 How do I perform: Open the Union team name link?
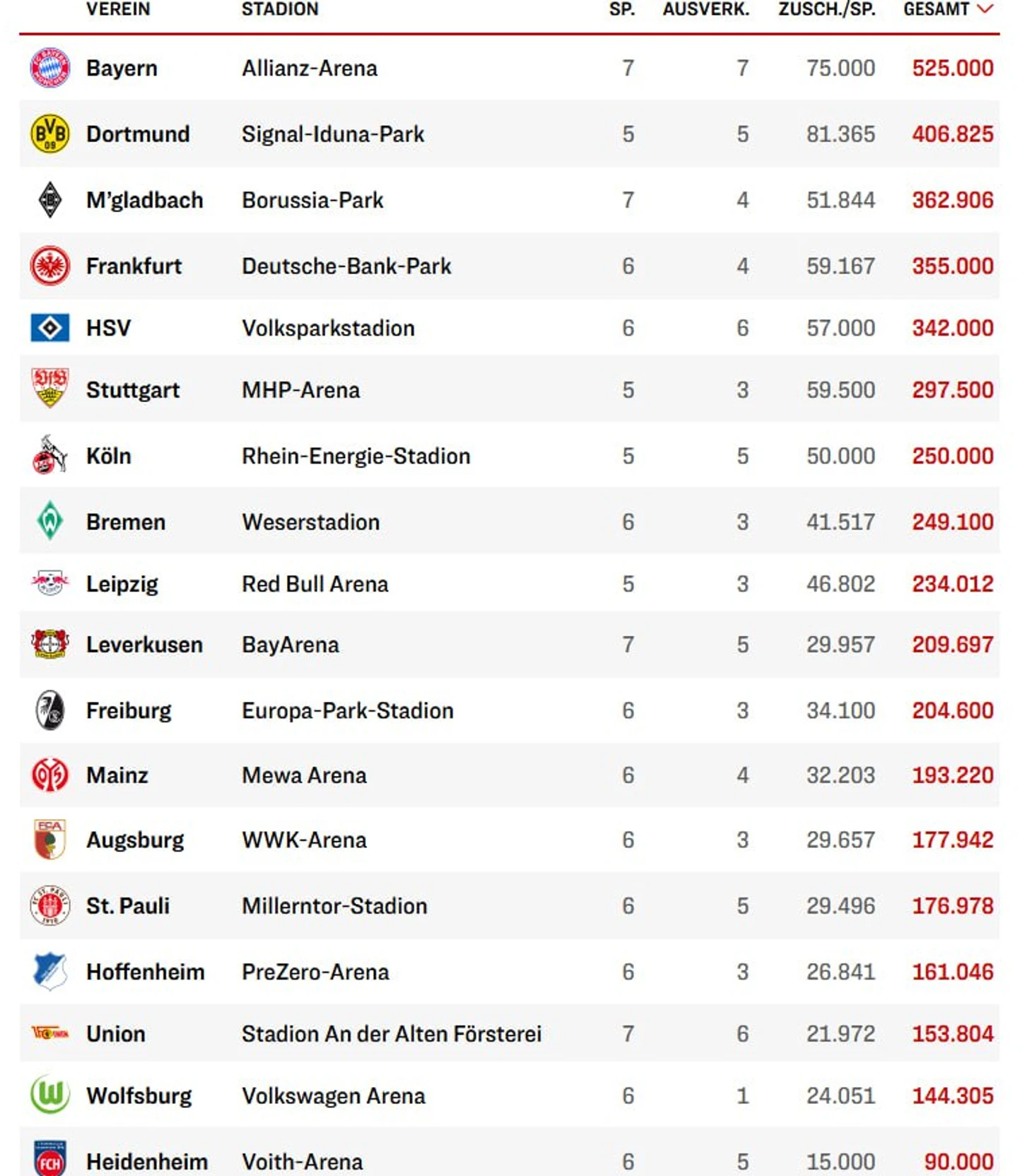click(x=115, y=1034)
